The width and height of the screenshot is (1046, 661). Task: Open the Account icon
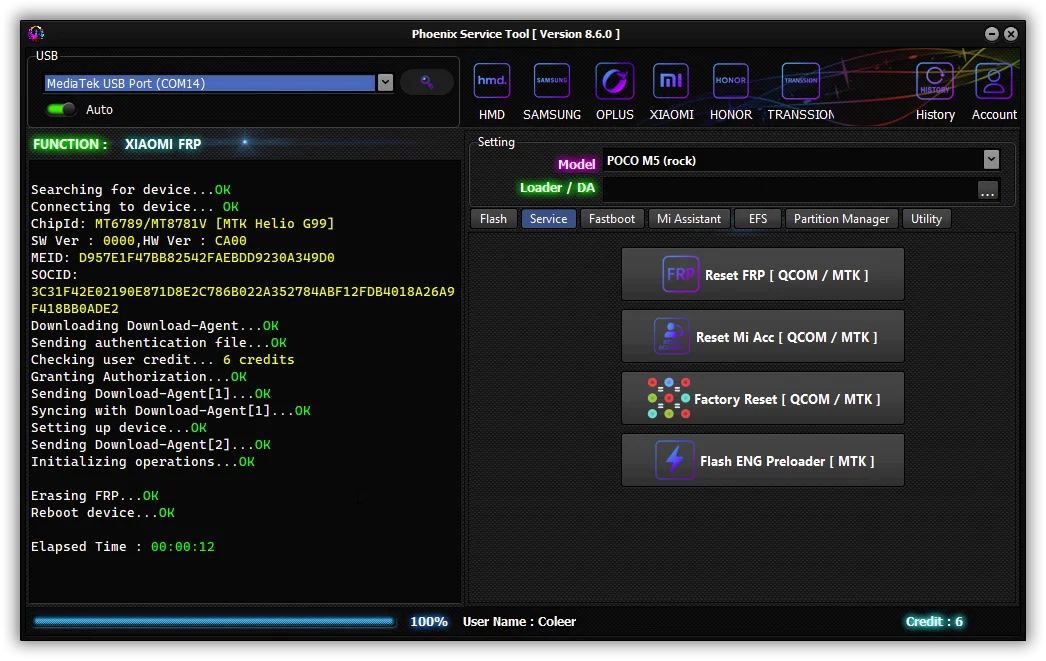click(x=994, y=82)
